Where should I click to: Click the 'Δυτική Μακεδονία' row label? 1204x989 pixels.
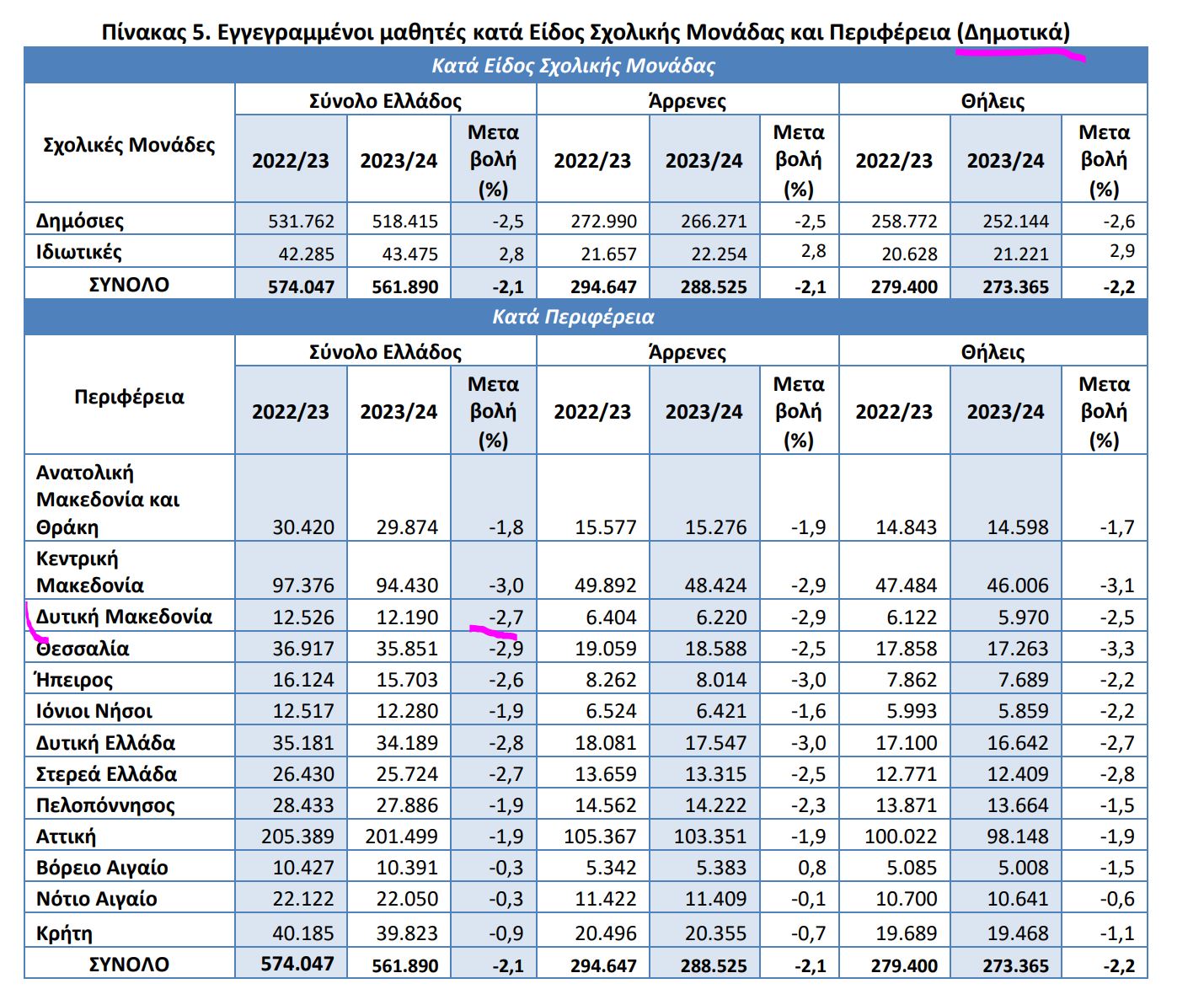(x=124, y=617)
